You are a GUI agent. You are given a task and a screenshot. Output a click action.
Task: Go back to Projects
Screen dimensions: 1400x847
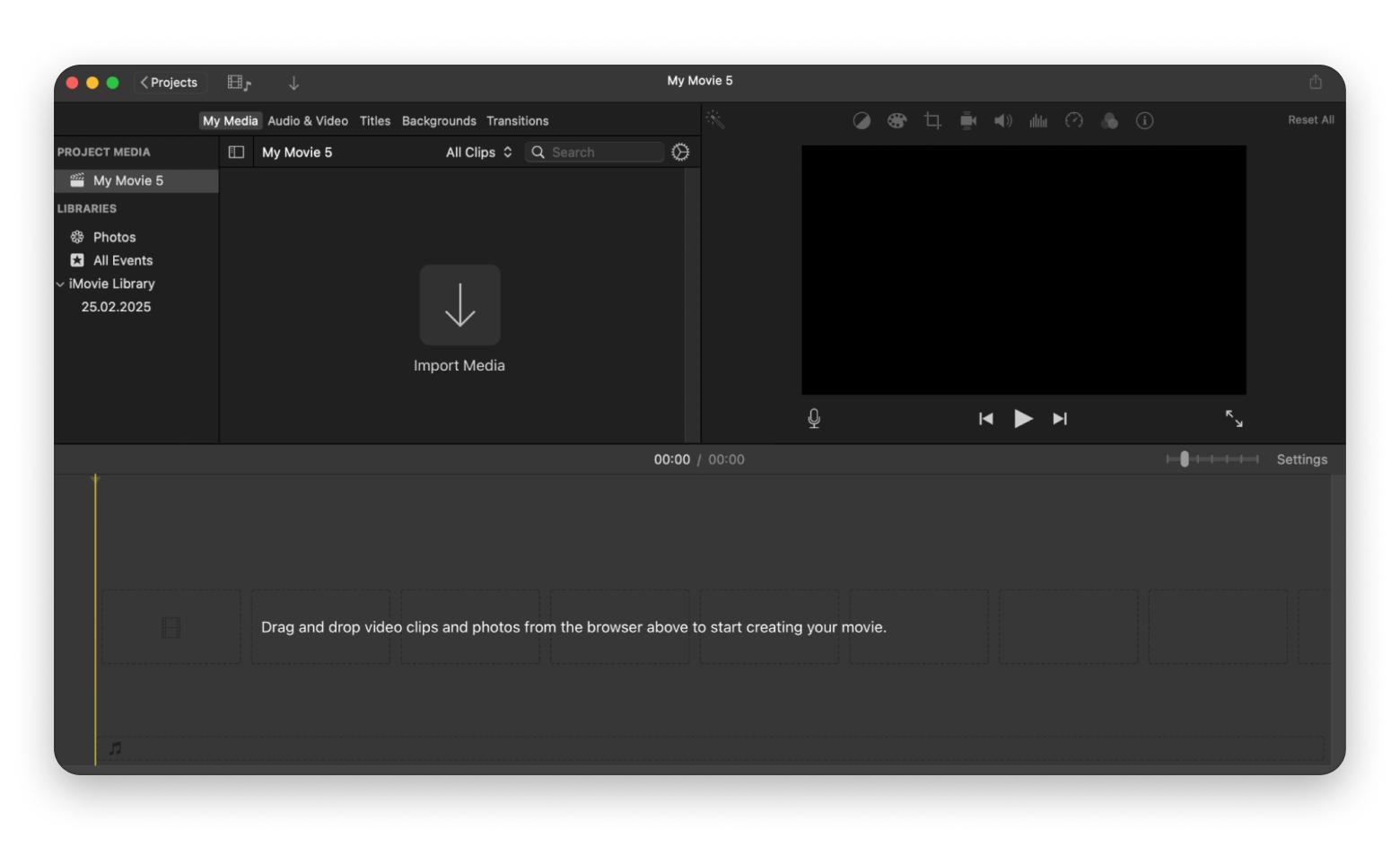[170, 83]
